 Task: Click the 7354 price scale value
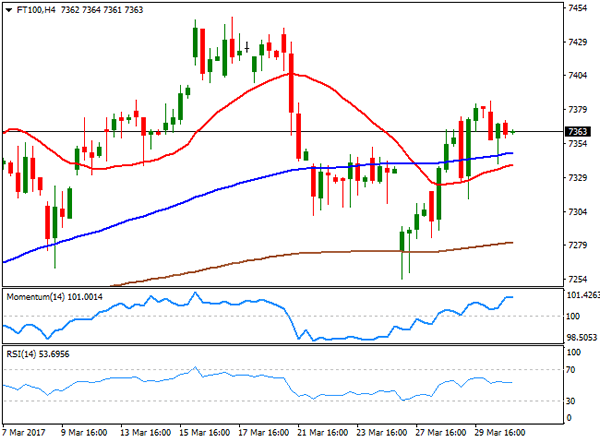pos(578,143)
